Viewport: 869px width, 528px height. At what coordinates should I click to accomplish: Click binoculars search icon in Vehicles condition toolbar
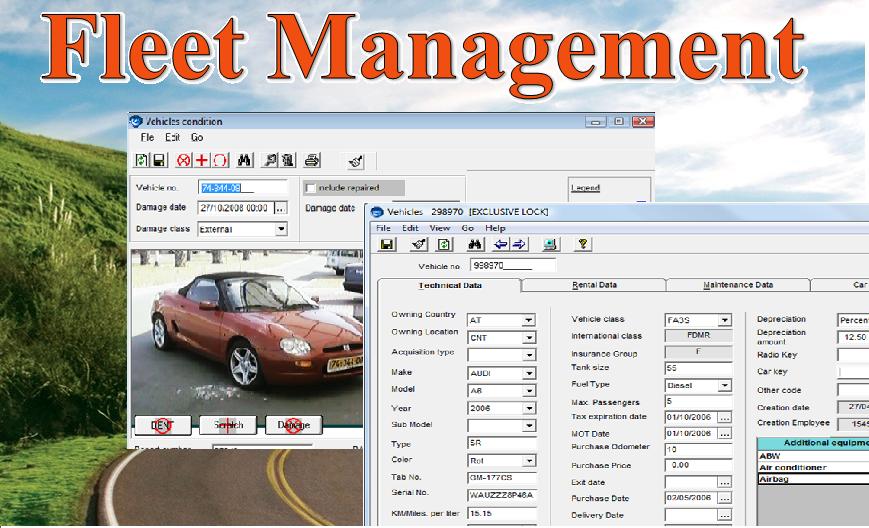(x=244, y=160)
